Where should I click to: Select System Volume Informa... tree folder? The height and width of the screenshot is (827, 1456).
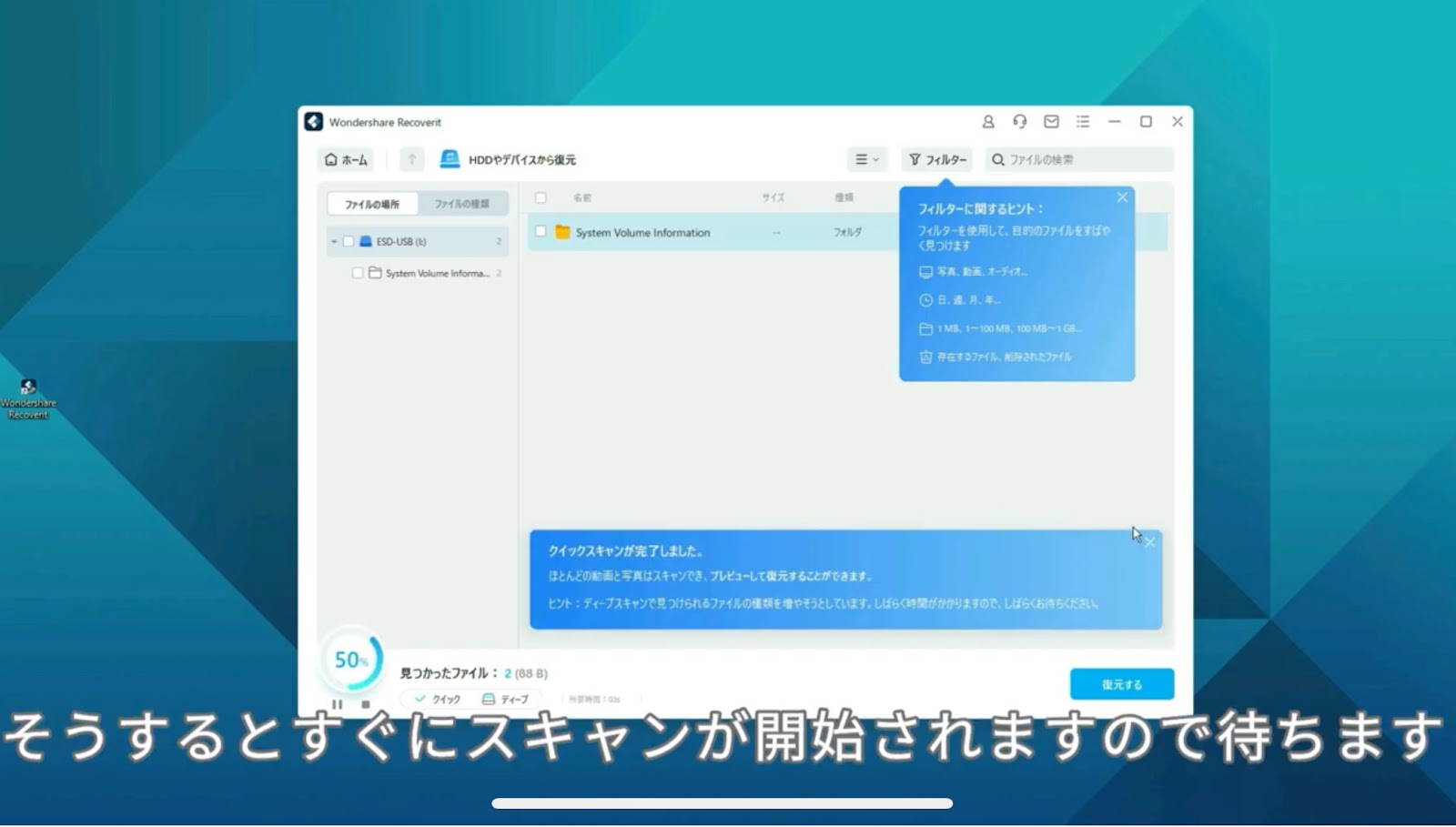(x=428, y=273)
